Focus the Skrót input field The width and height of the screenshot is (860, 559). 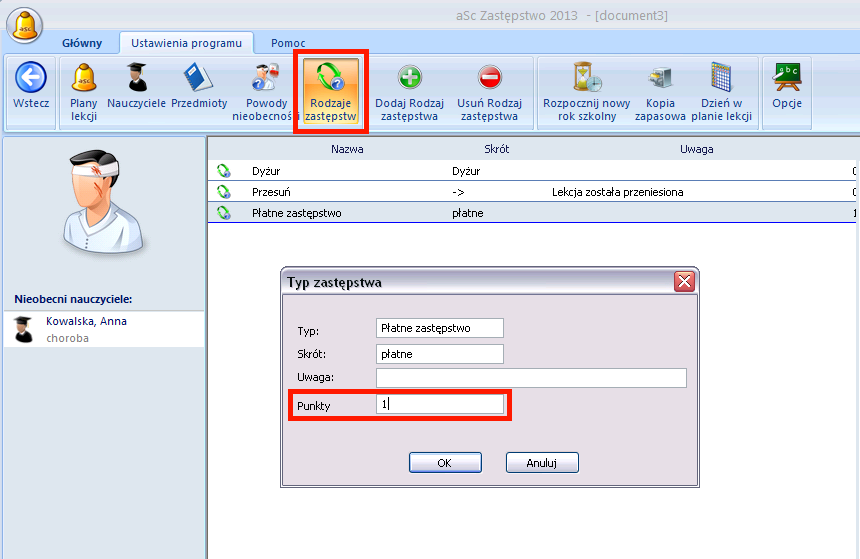(440, 354)
